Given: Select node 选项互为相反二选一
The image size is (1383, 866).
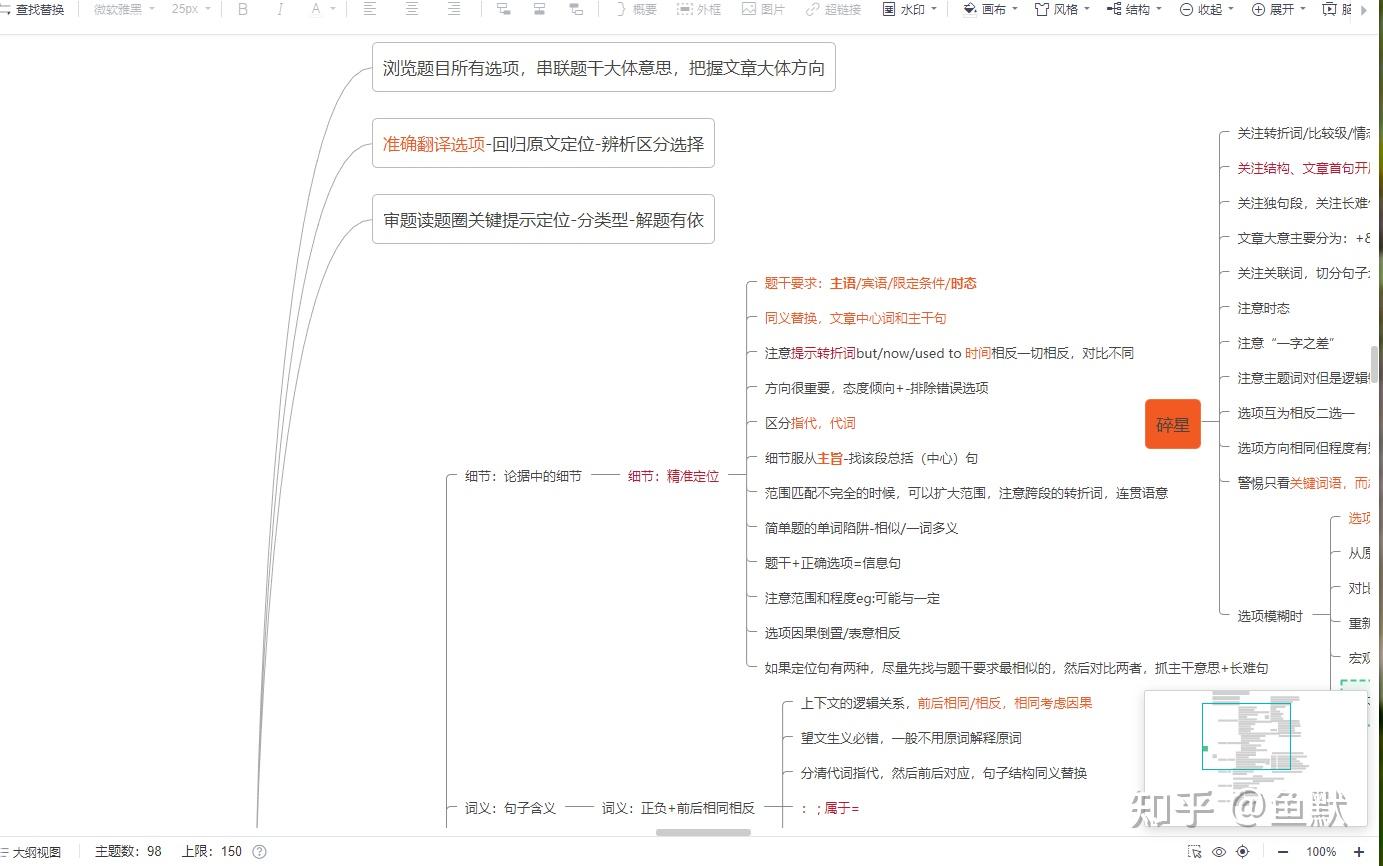Looking at the screenshot, I should coord(1296,413).
